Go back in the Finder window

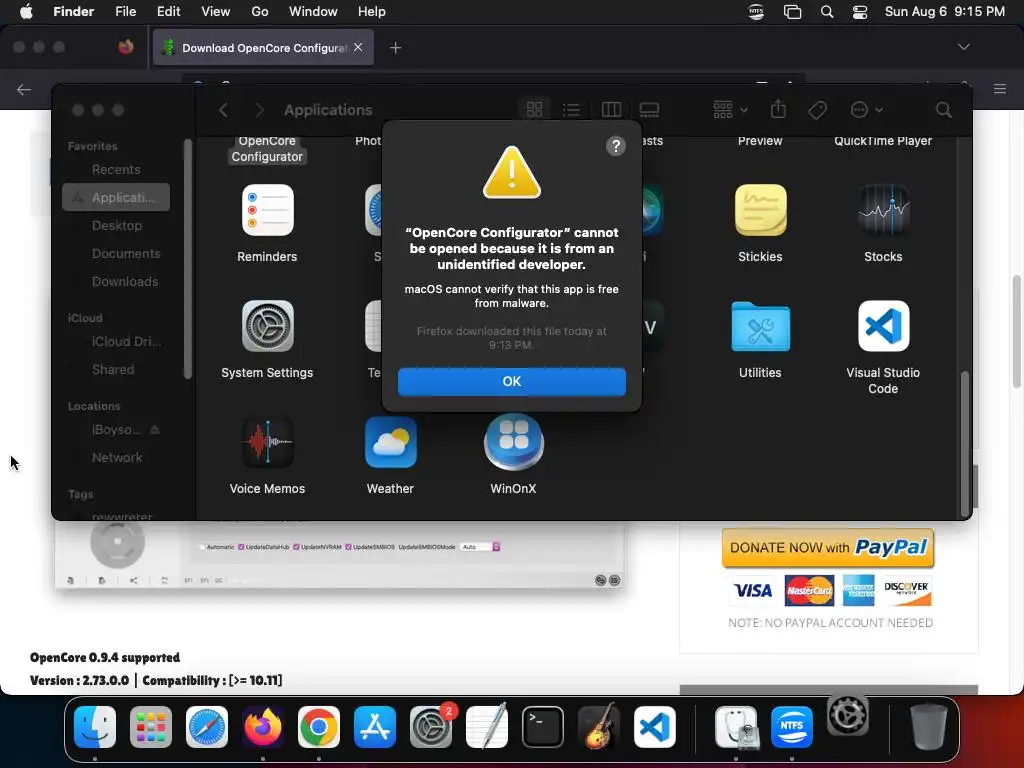coord(223,110)
